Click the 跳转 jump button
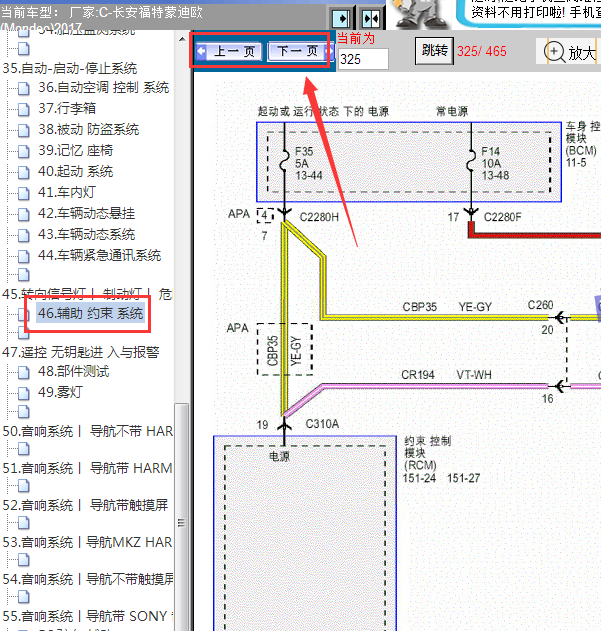Screen dimensions: 601x631 point(434,51)
